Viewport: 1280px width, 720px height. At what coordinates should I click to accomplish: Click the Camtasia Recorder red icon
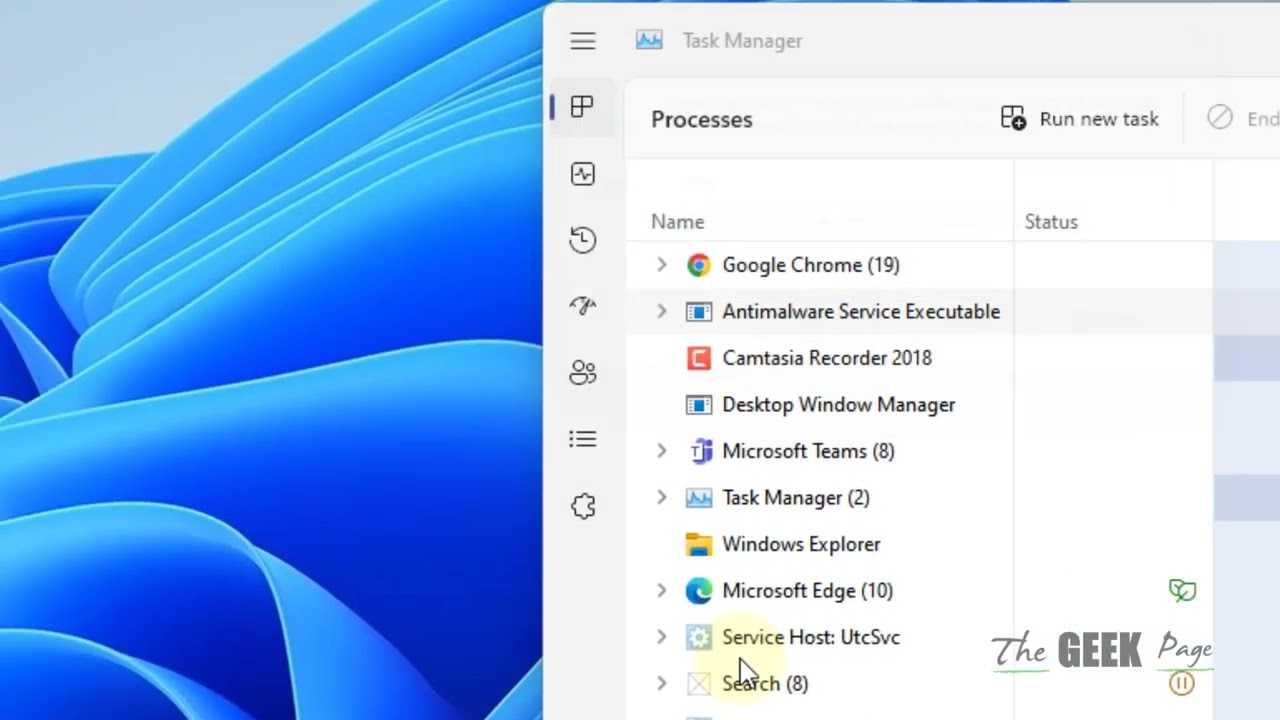(x=699, y=358)
